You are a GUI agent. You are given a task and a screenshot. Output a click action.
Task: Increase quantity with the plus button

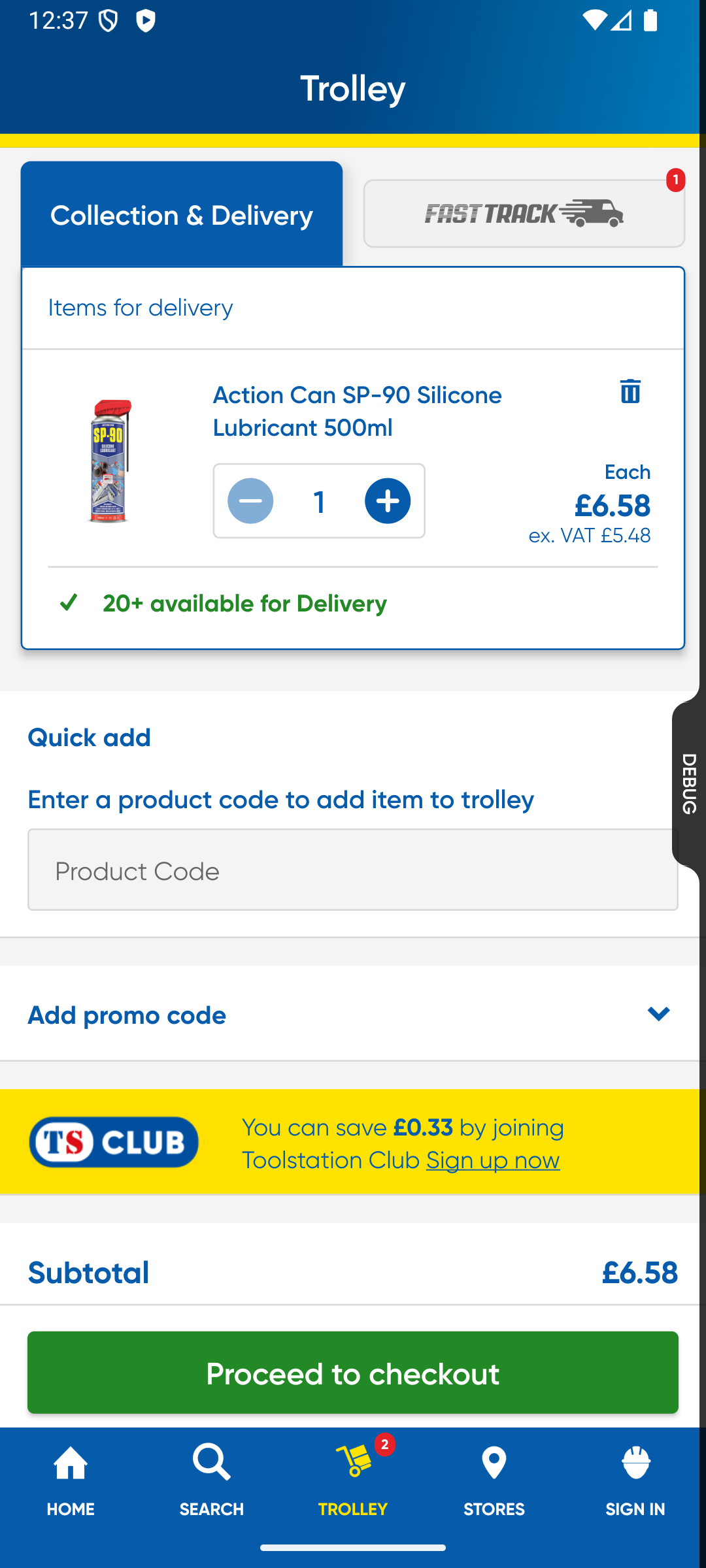(388, 501)
